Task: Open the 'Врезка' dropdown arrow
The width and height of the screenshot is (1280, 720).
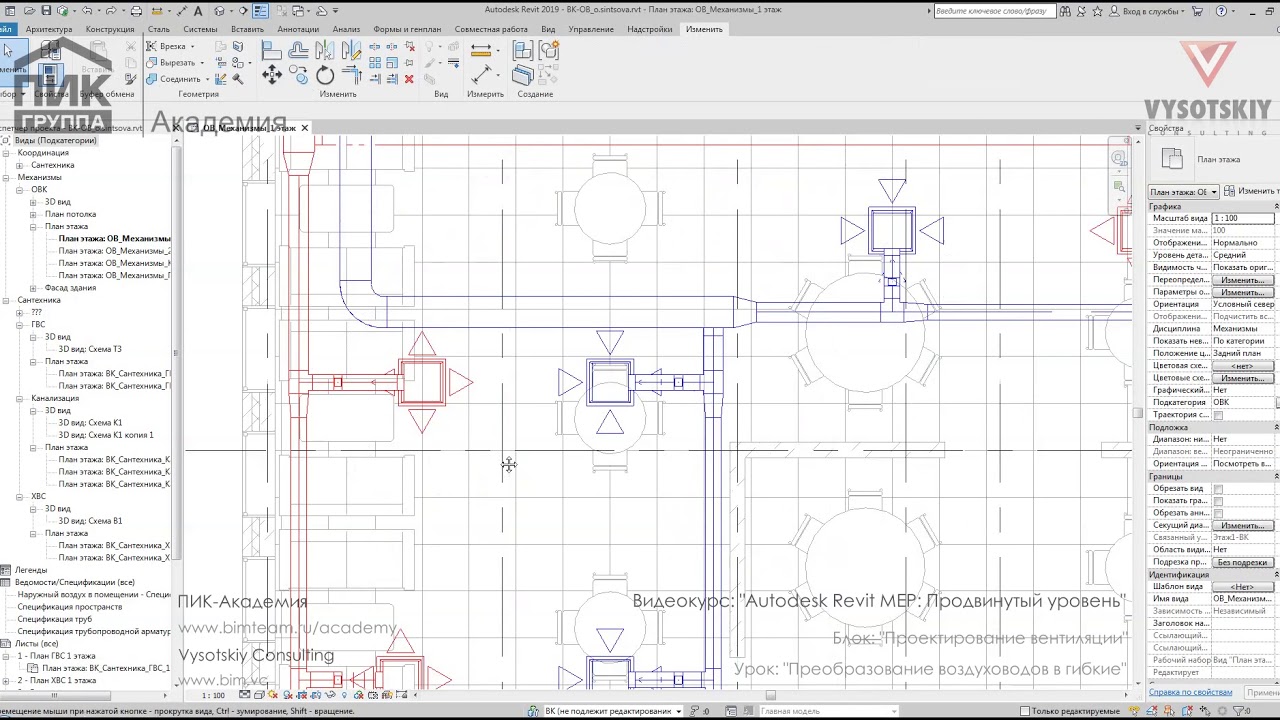Action: tap(192, 46)
